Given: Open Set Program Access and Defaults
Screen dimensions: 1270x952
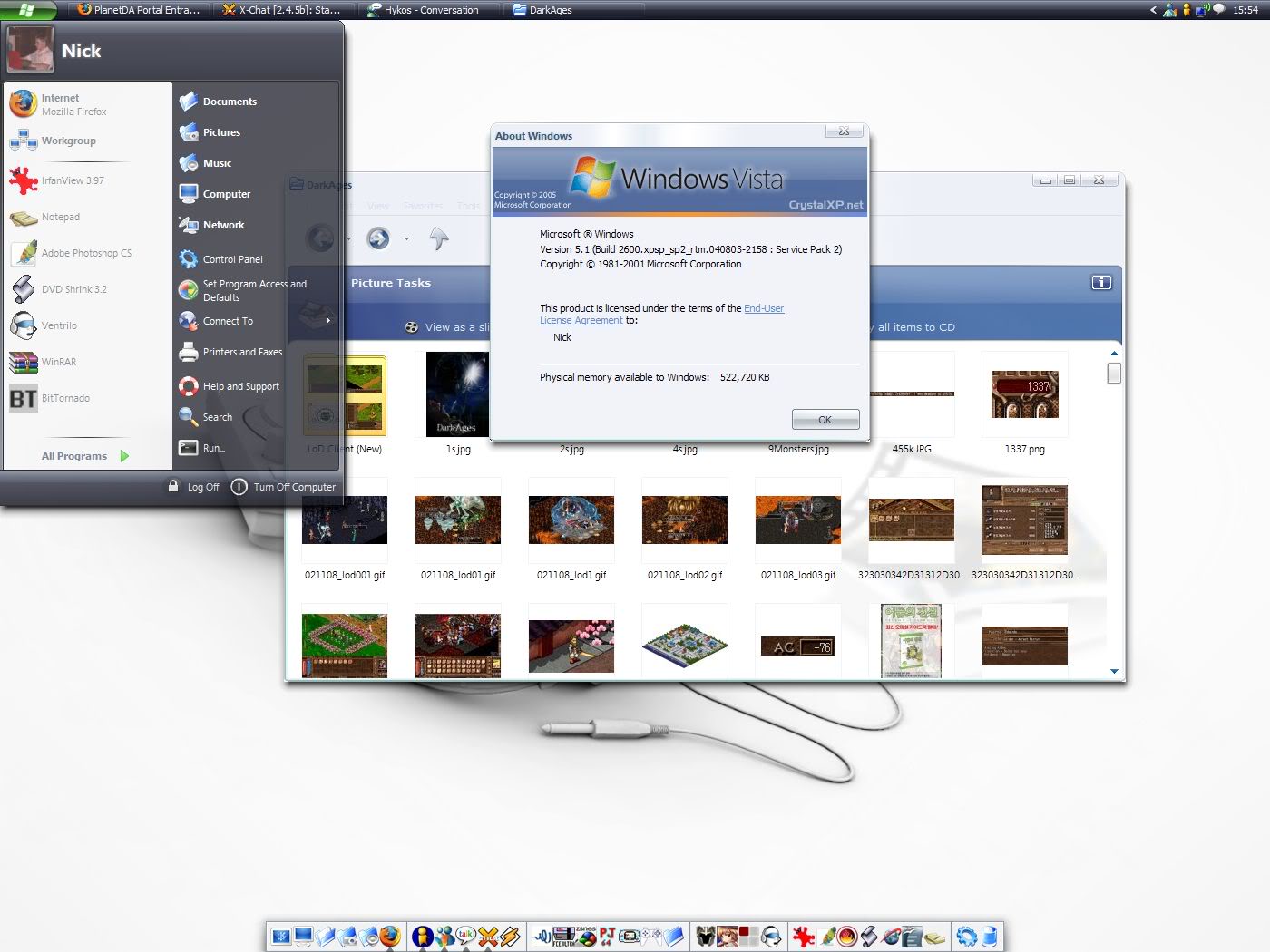Looking at the screenshot, I should coord(254,290).
